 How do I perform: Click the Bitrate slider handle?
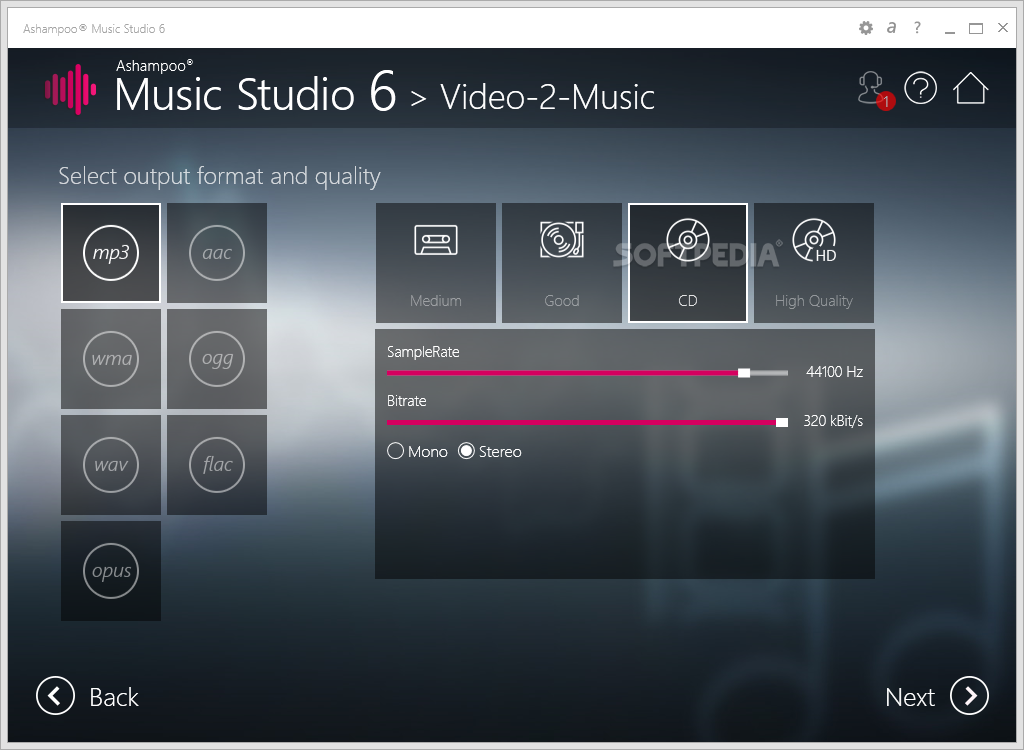[x=782, y=423]
